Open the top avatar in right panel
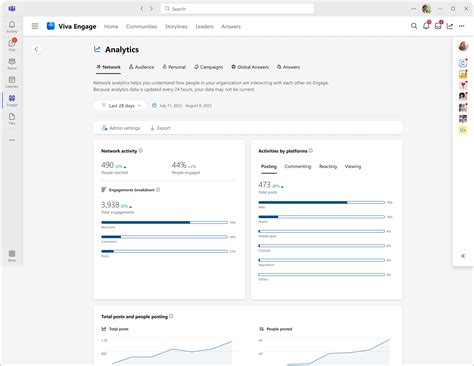This screenshot has width=474, height=366. click(x=463, y=46)
